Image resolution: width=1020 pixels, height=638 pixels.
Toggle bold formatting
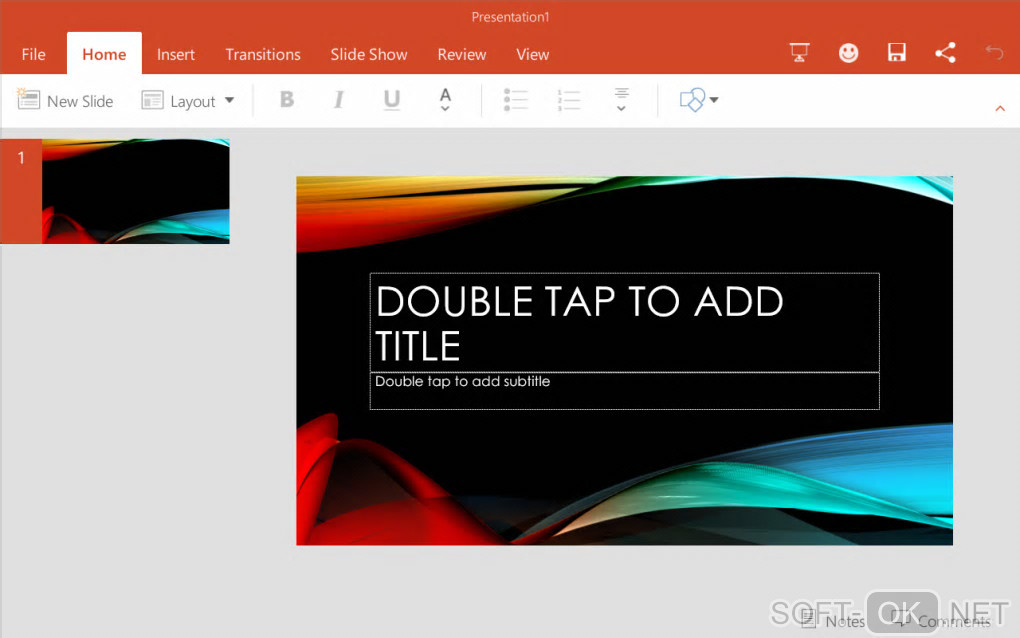click(x=287, y=100)
